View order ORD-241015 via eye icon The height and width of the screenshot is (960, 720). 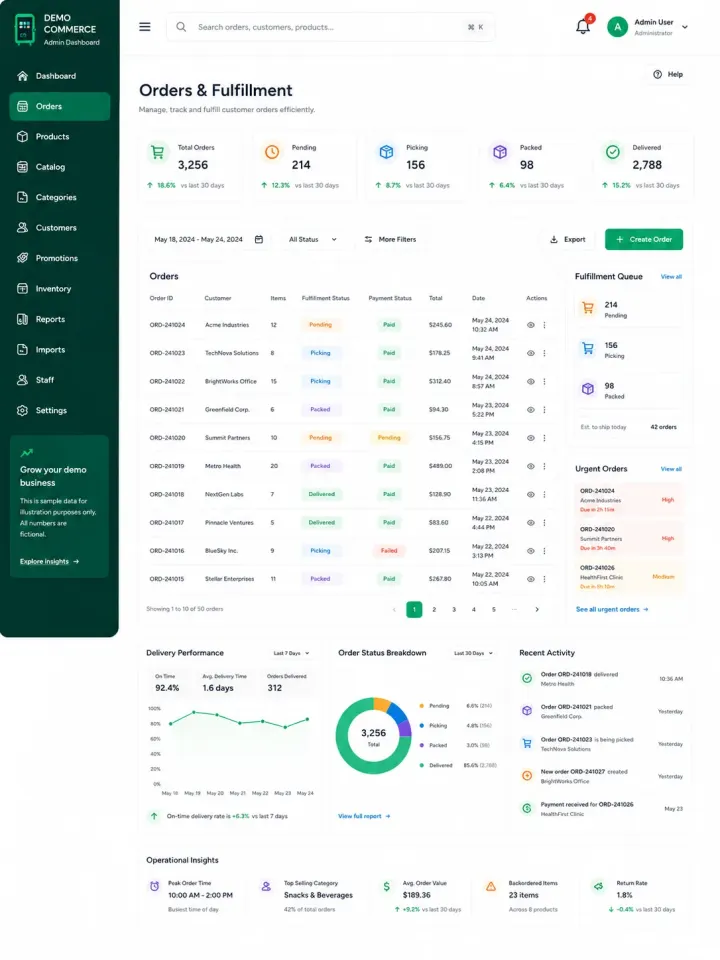(x=531, y=579)
